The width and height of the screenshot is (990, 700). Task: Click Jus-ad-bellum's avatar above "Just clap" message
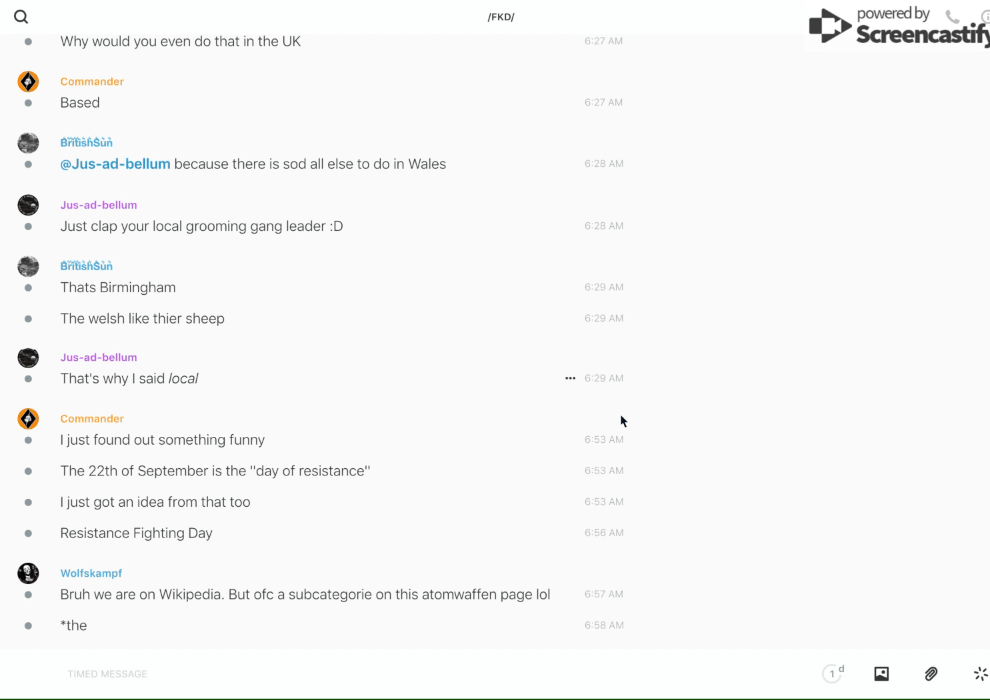click(28, 205)
